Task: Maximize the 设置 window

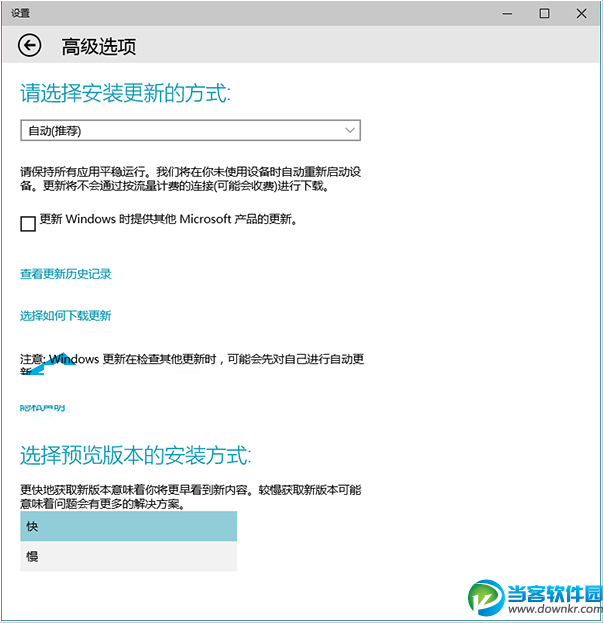Action: pos(544,14)
